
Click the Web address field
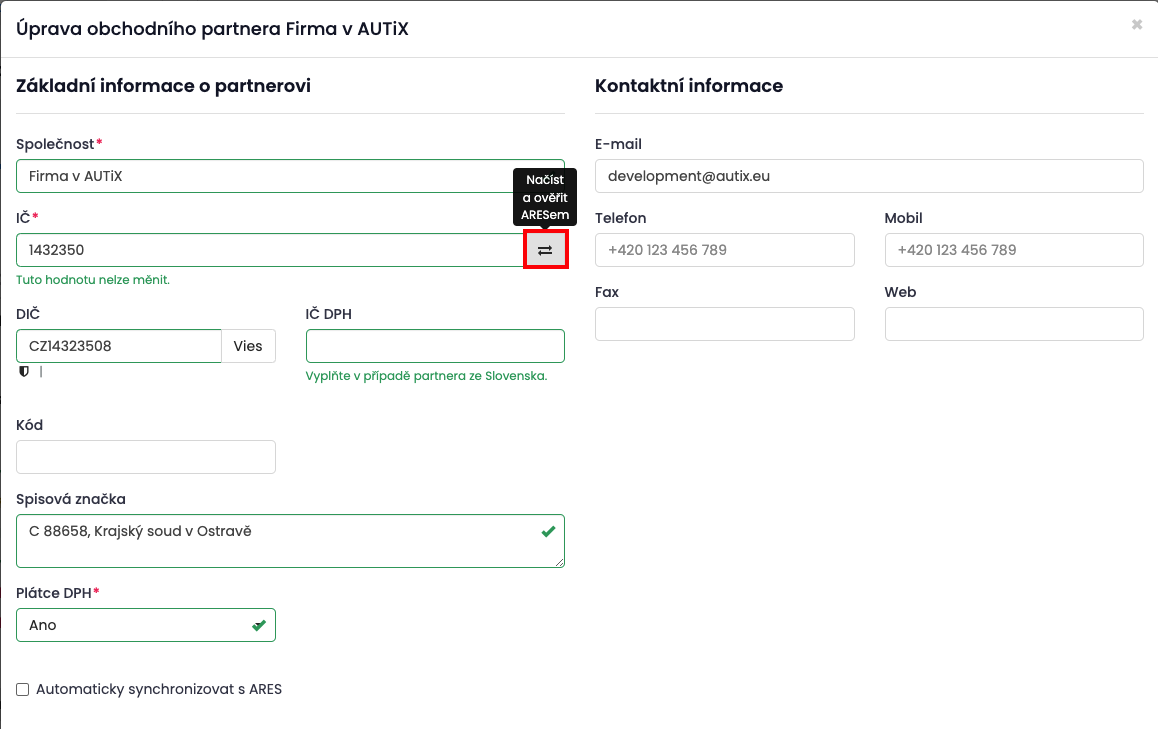point(1014,324)
